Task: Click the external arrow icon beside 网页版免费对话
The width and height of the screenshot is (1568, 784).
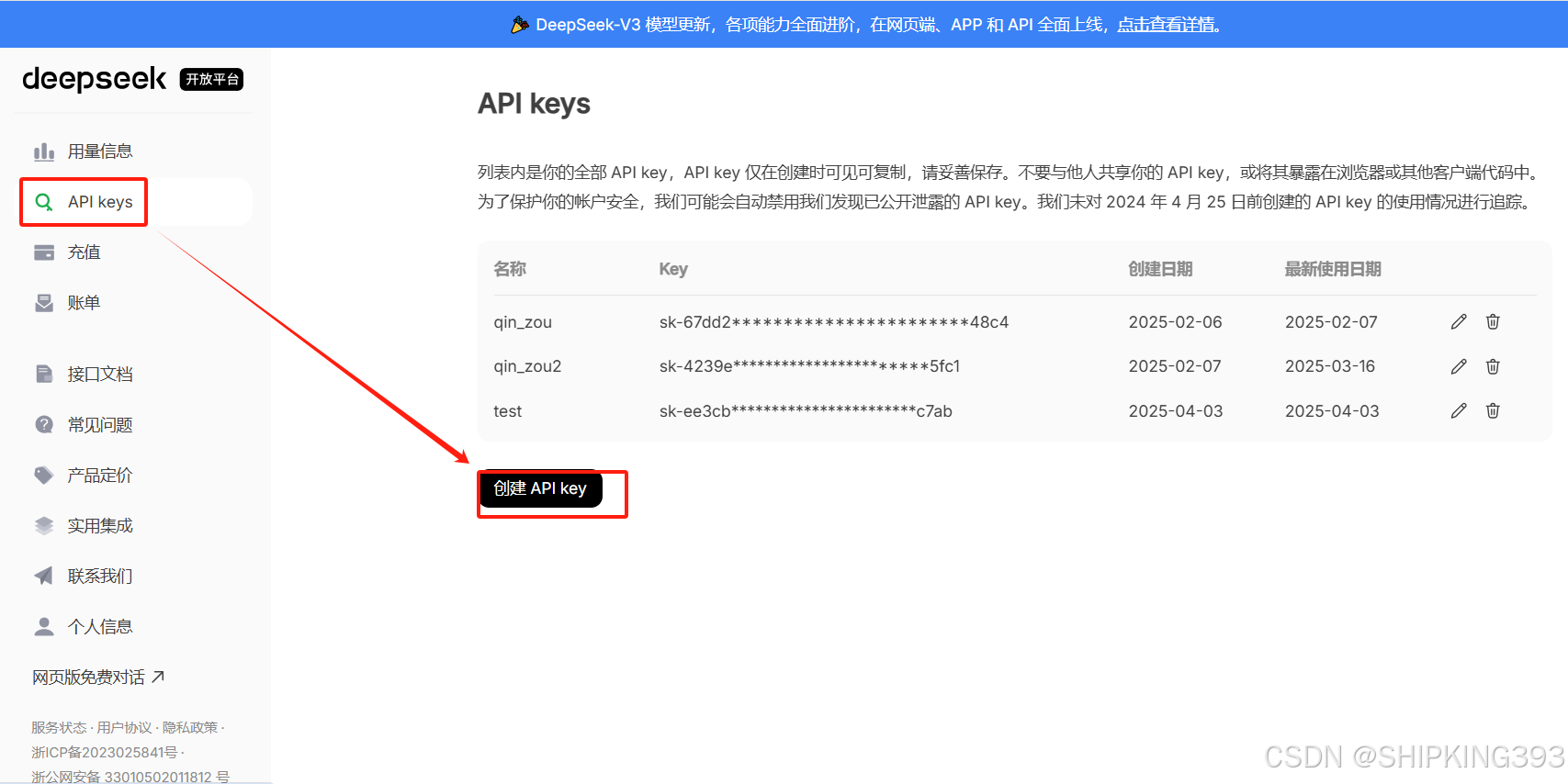Action: point(158,677)
